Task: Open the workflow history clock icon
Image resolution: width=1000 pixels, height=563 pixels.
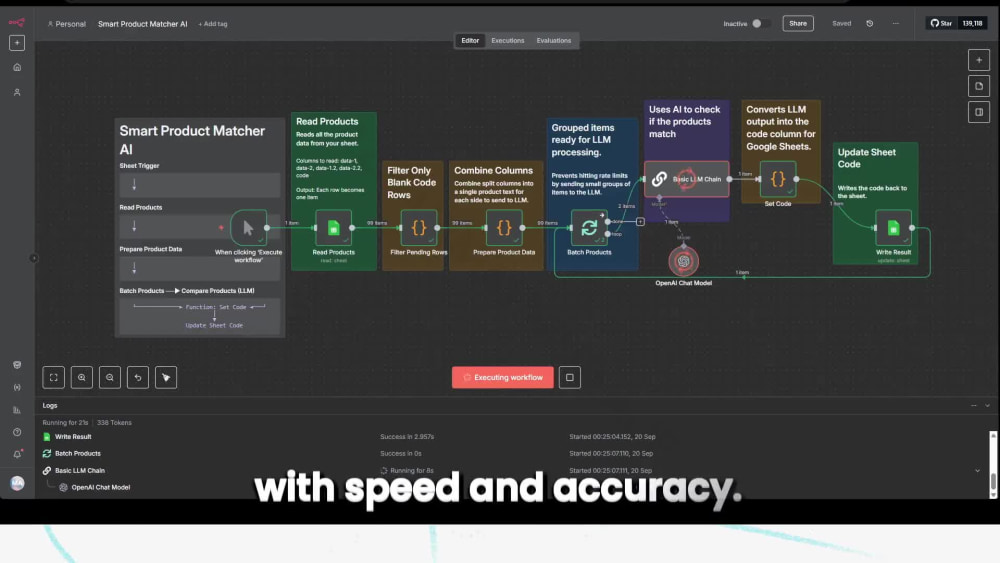Action: (x=869, y=24)
